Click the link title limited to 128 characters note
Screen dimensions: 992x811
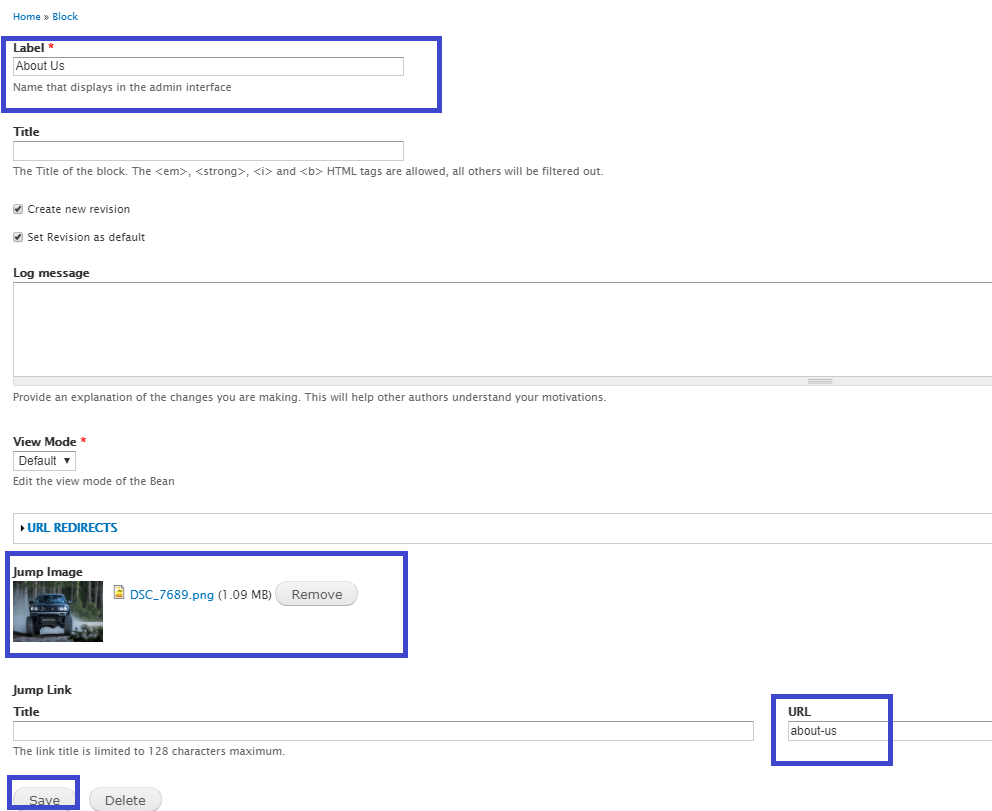point(149,752)
